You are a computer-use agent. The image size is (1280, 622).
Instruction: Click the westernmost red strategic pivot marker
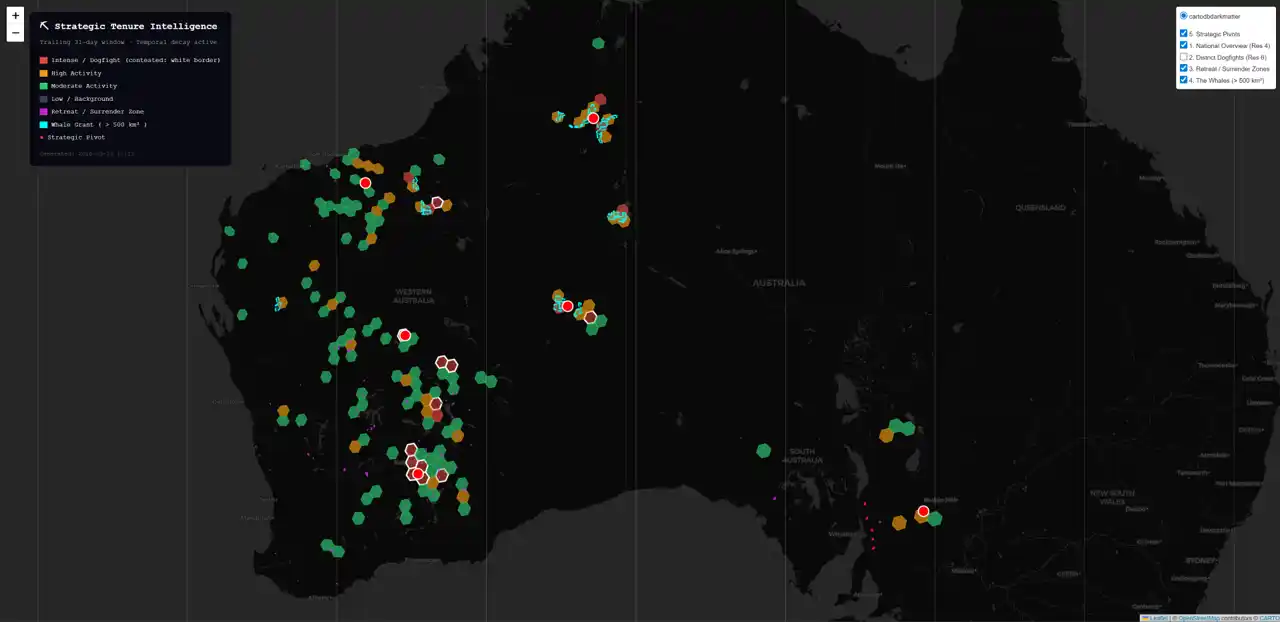point(365,182)
